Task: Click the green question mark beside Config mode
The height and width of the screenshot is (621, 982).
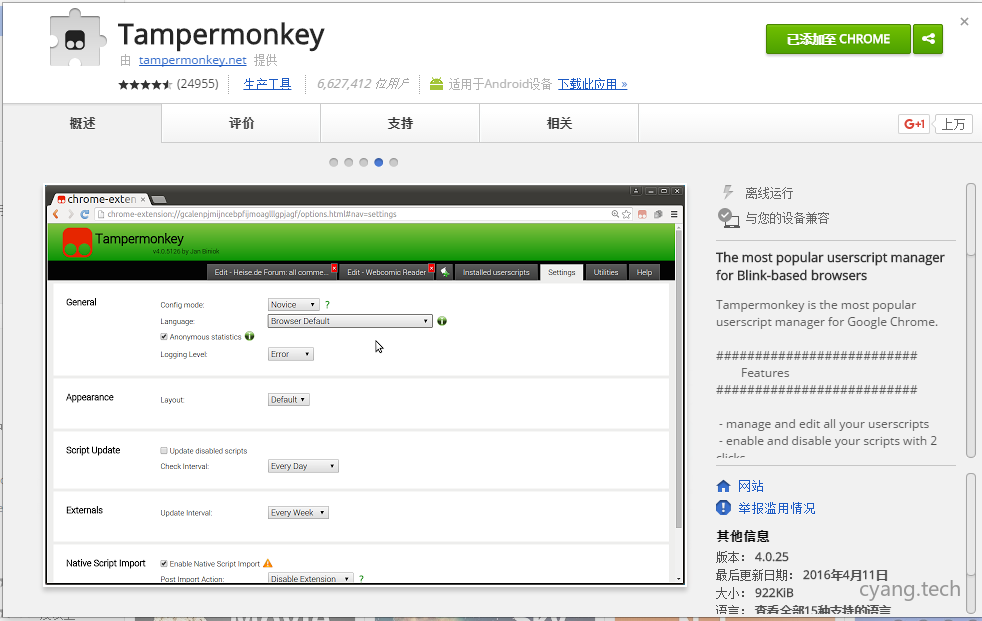Action: 327,304
